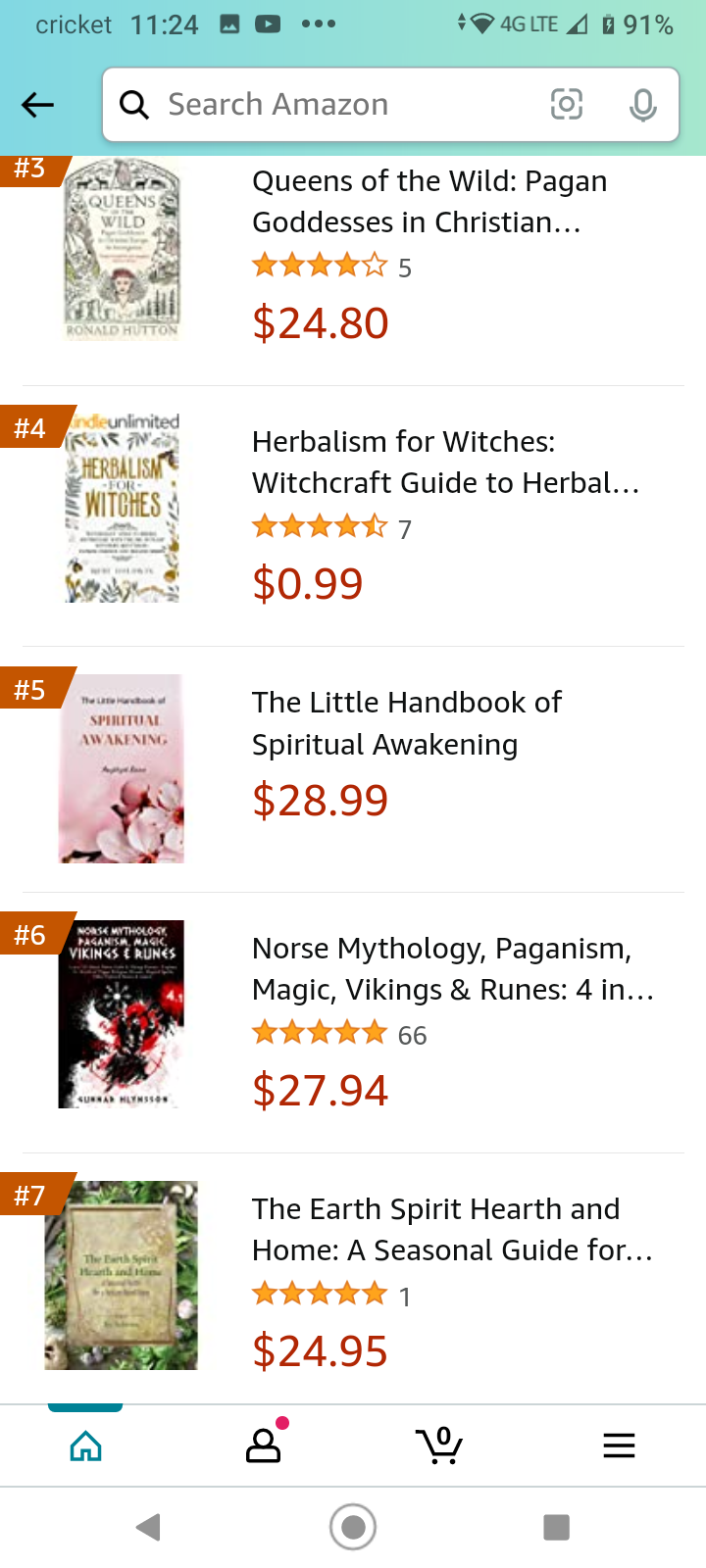Tap Herbalism for Witches cover thumbnail
706x1568 pixels.
[123, 508]
